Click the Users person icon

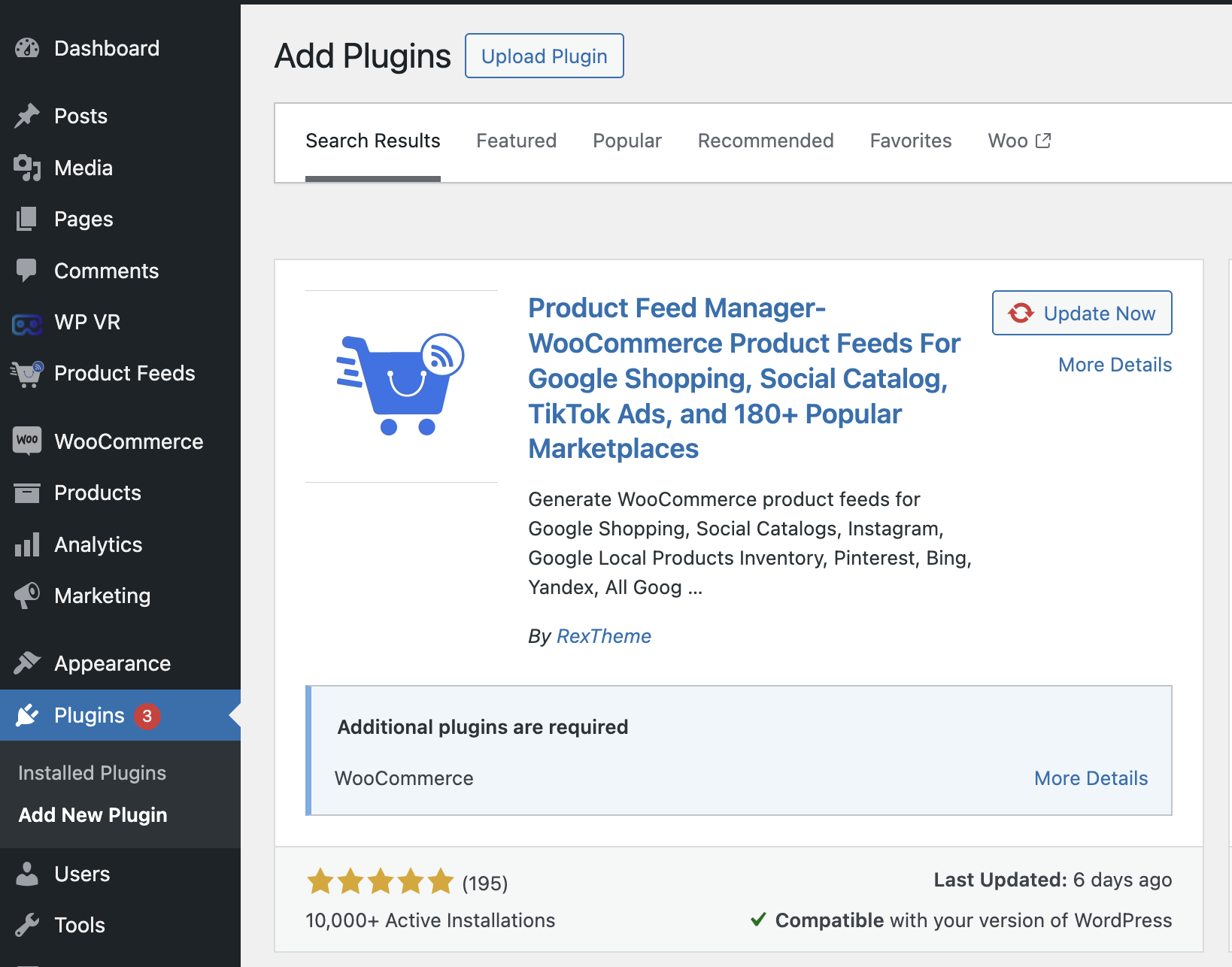point(27,874)
